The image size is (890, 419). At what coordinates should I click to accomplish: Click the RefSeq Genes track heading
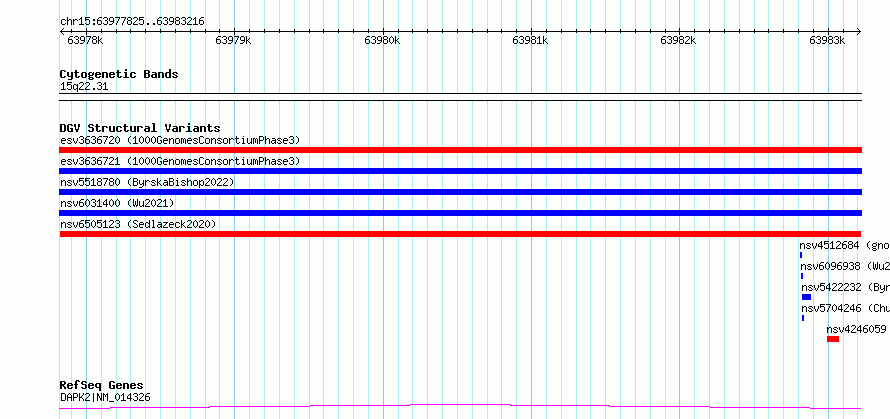click(x=102, y=386)
